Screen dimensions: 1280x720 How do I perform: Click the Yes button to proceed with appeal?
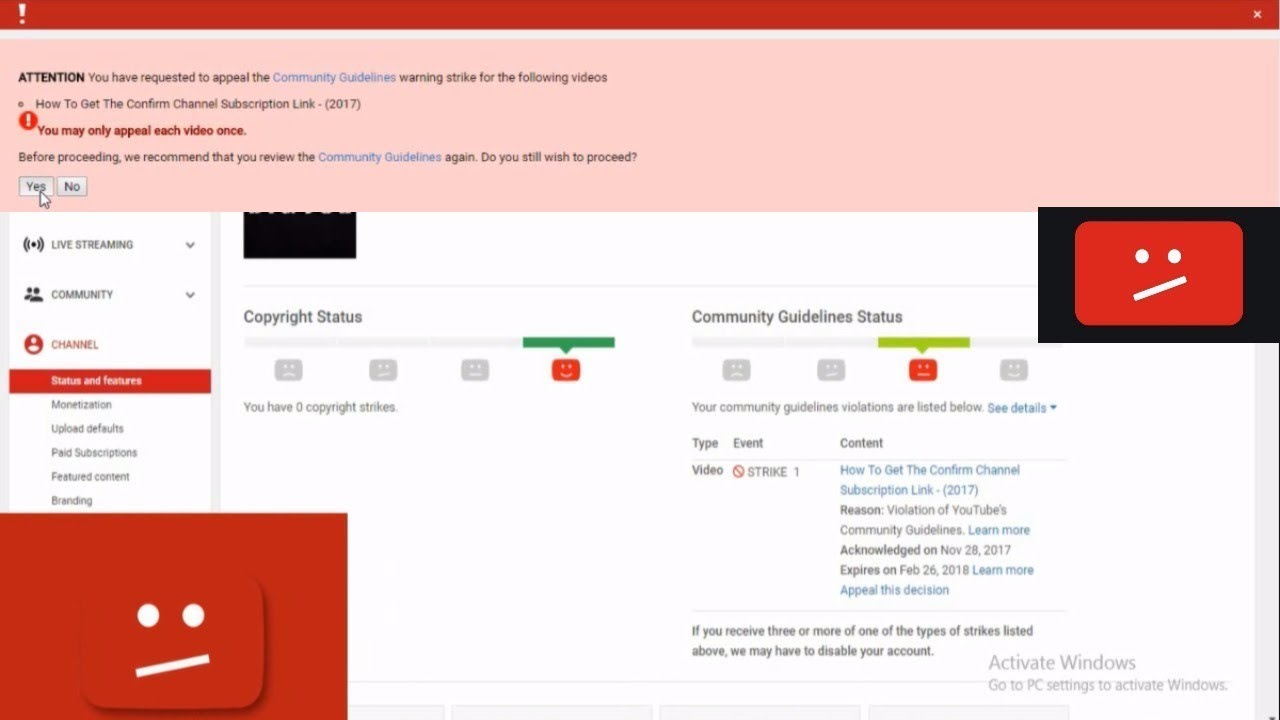pyautogui.click(x=36, y=187)
